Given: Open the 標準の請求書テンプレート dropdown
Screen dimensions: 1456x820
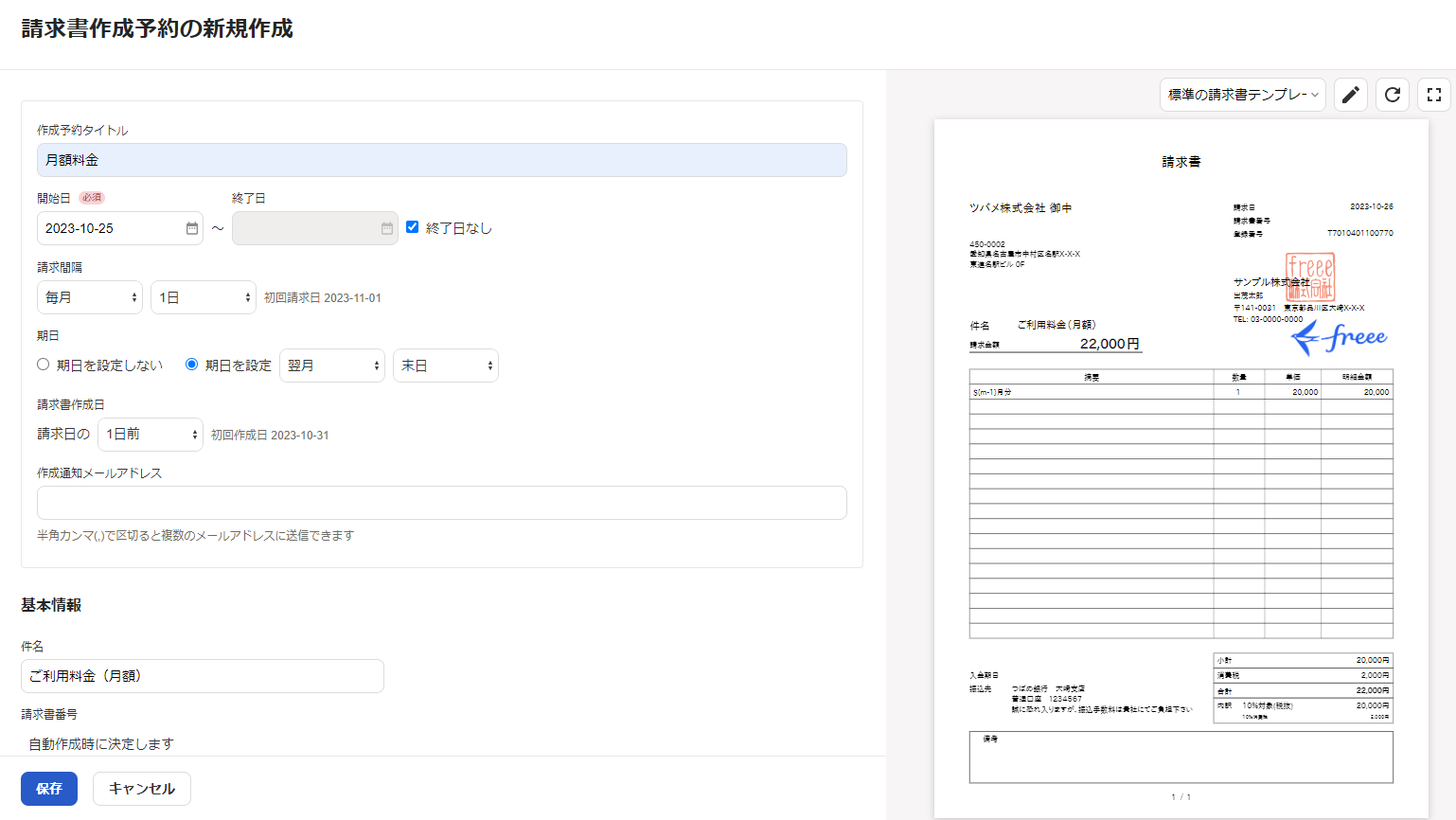Looking at the screenshot, I should point(1243,95).
